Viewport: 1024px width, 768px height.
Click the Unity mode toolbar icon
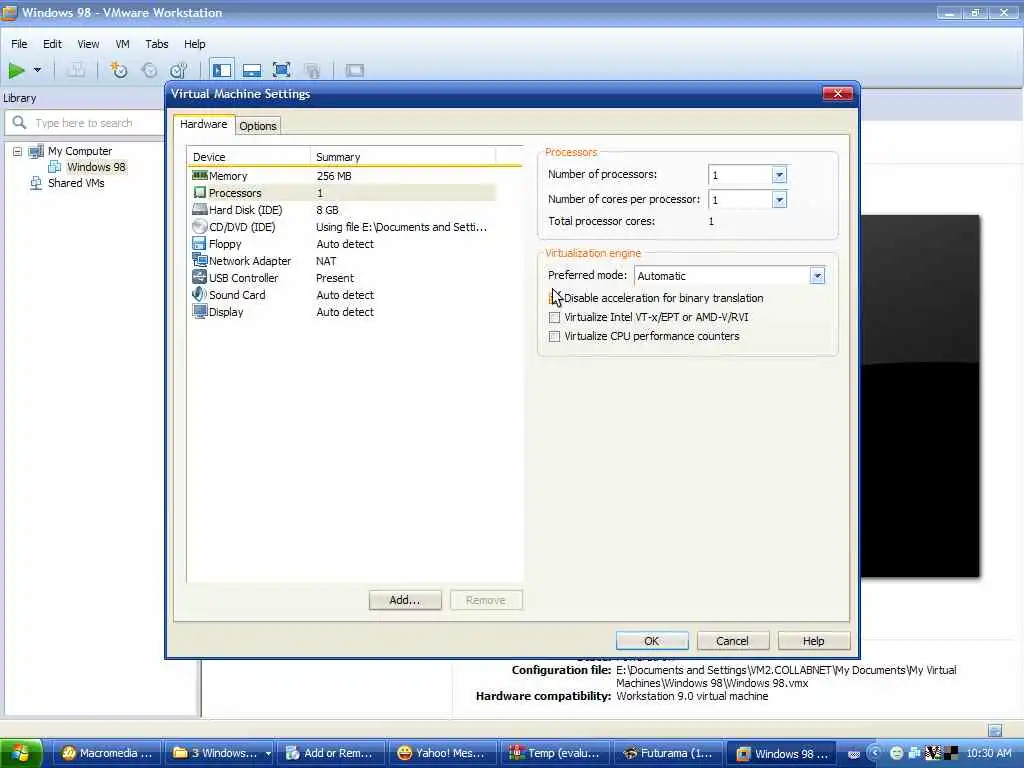312,70
